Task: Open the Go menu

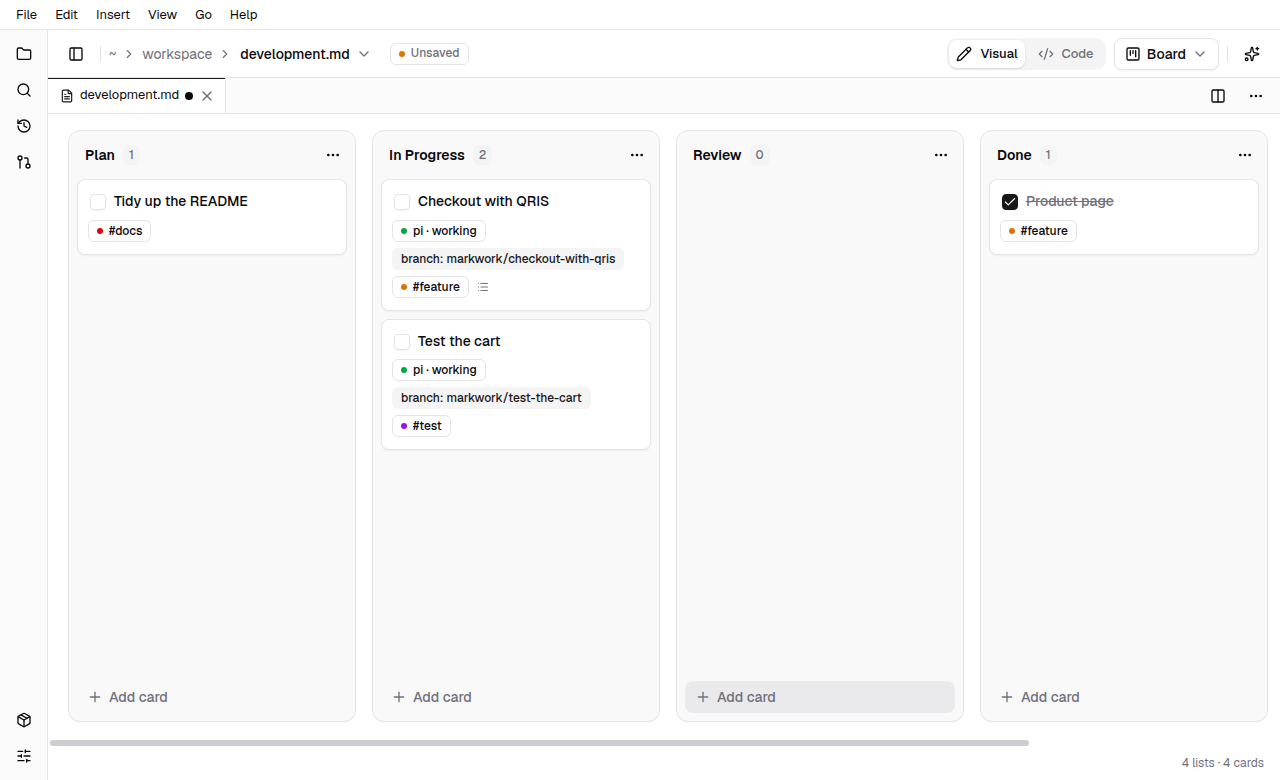Action: pos(204,15)
